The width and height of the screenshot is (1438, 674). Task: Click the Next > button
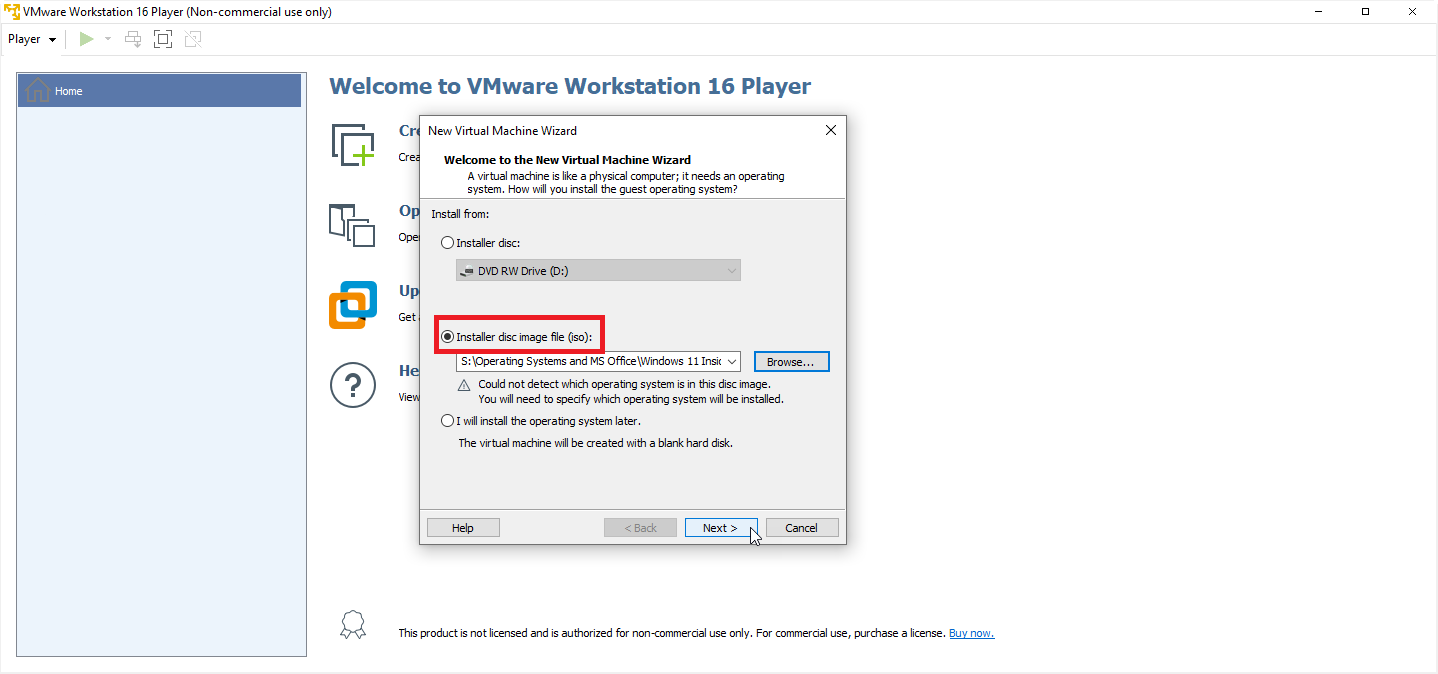(721, 528)
